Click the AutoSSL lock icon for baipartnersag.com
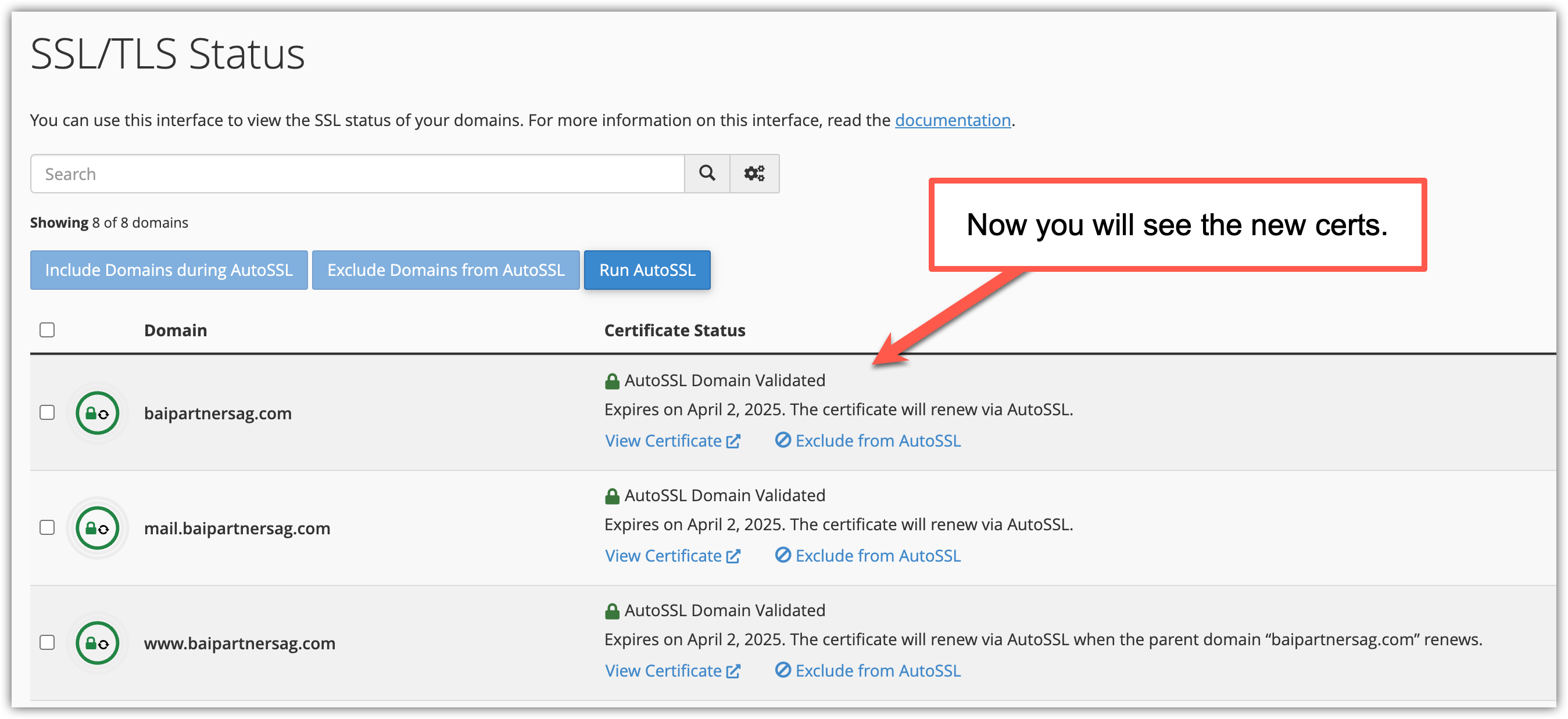 pos(97,413)
